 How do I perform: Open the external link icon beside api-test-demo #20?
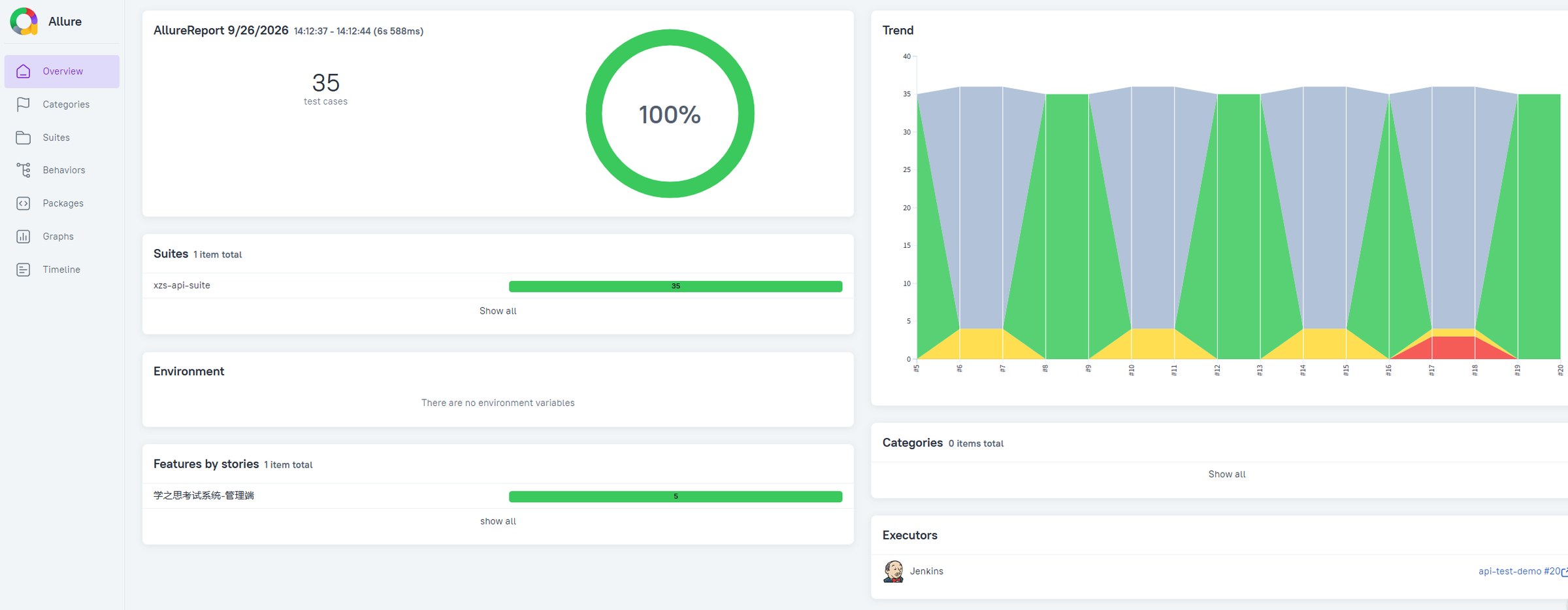click(x=1564, y=572)
